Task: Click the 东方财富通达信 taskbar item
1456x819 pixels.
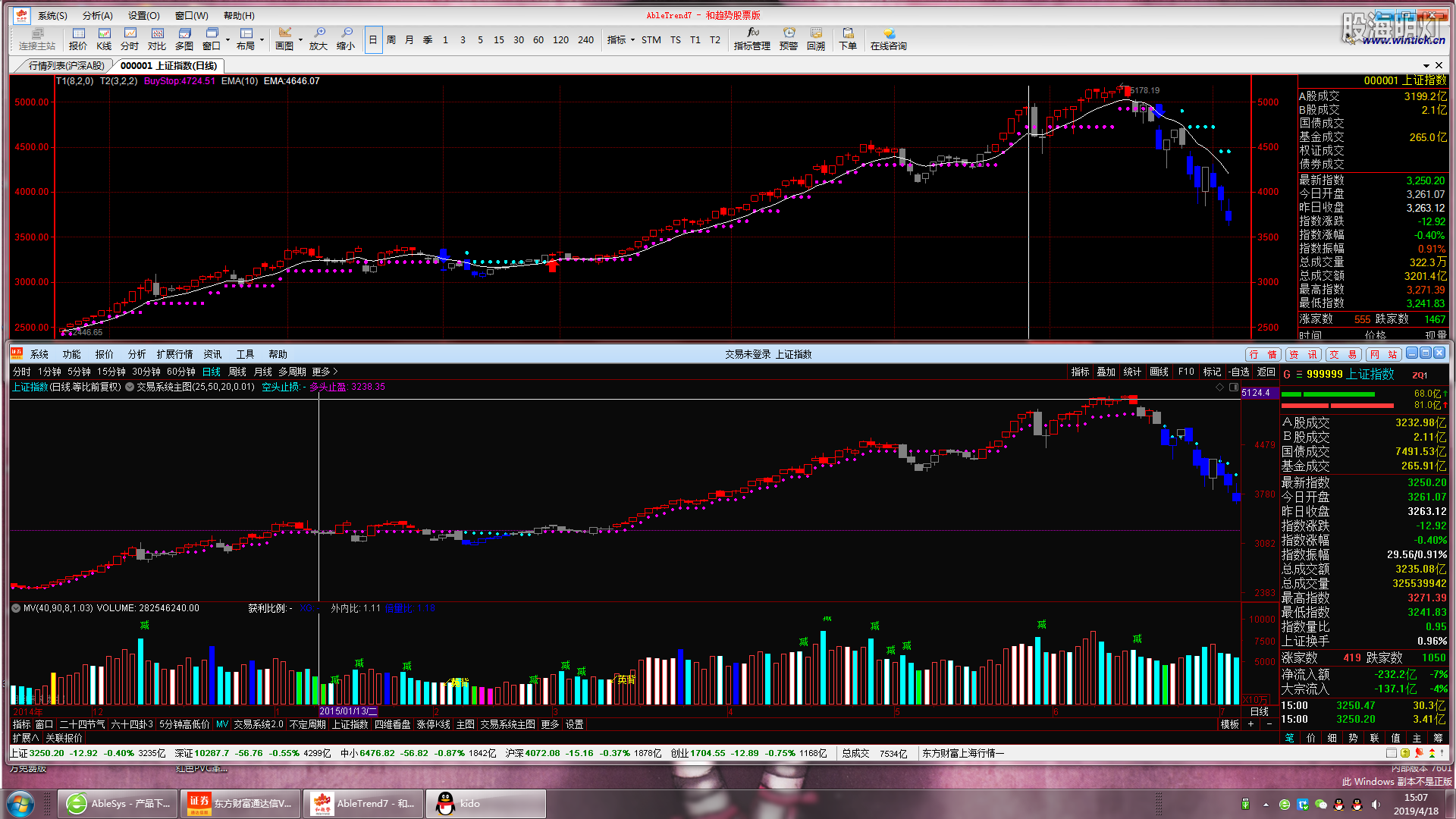Action: click(x=240, y=803)
